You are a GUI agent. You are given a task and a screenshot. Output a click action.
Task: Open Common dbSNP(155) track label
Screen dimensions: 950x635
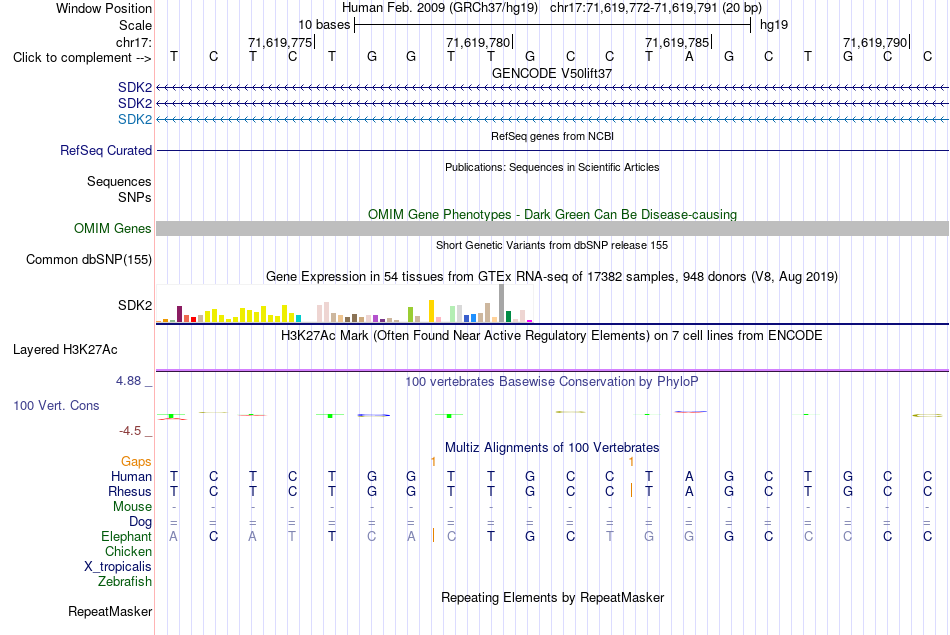point(89,259)
